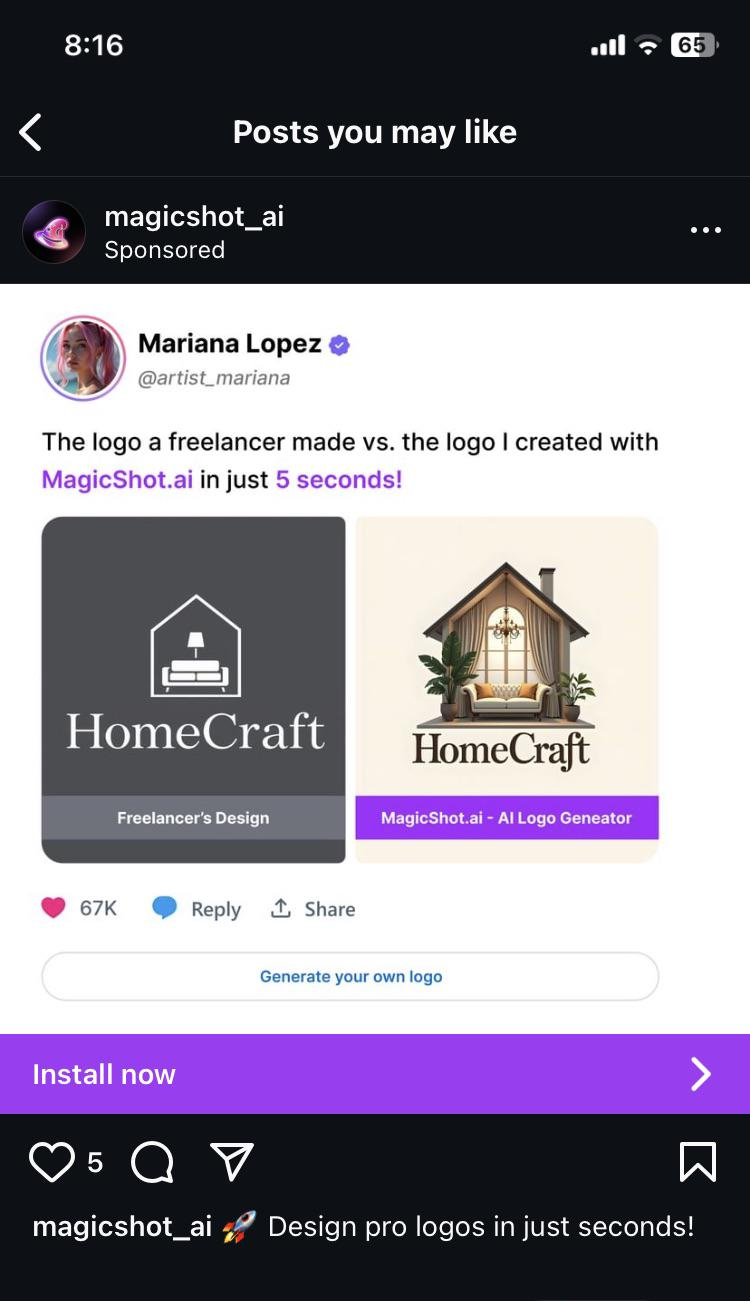Screen dimensions: 750x1301
Task: Tap the Generate your own logo button
Action: (350, 977)
